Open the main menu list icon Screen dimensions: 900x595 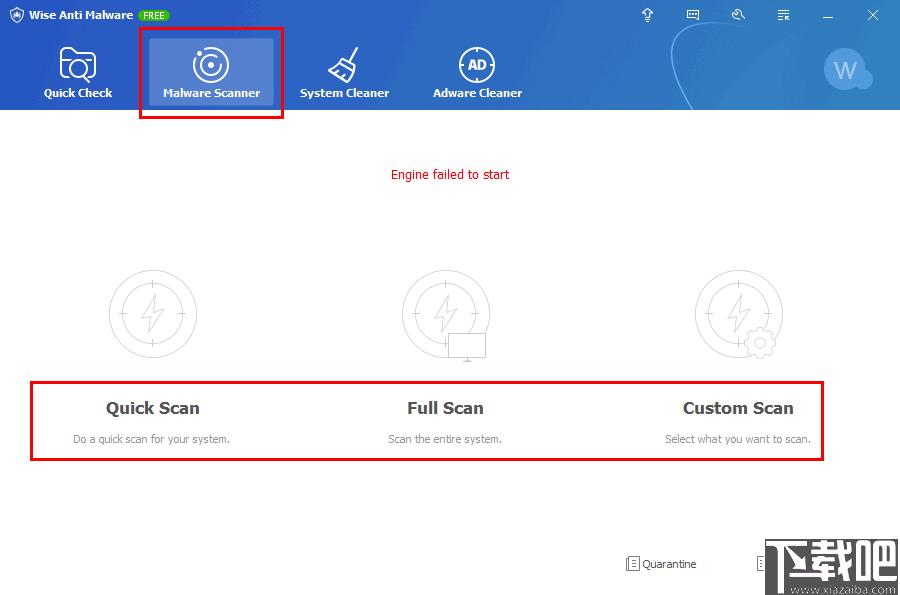783,15
